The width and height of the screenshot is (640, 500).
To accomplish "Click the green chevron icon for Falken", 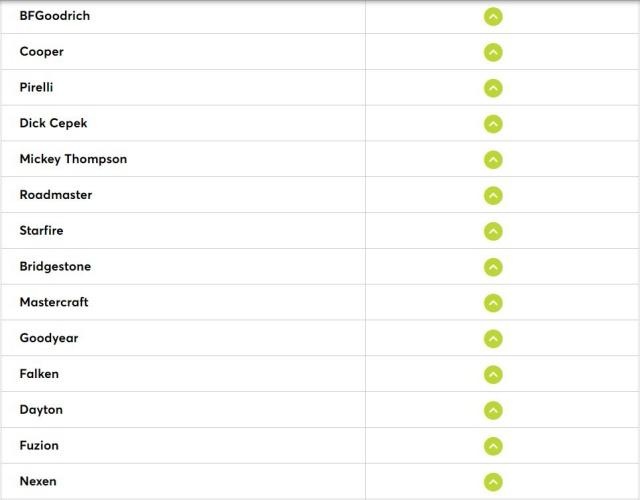I will [x=493, y=375].
